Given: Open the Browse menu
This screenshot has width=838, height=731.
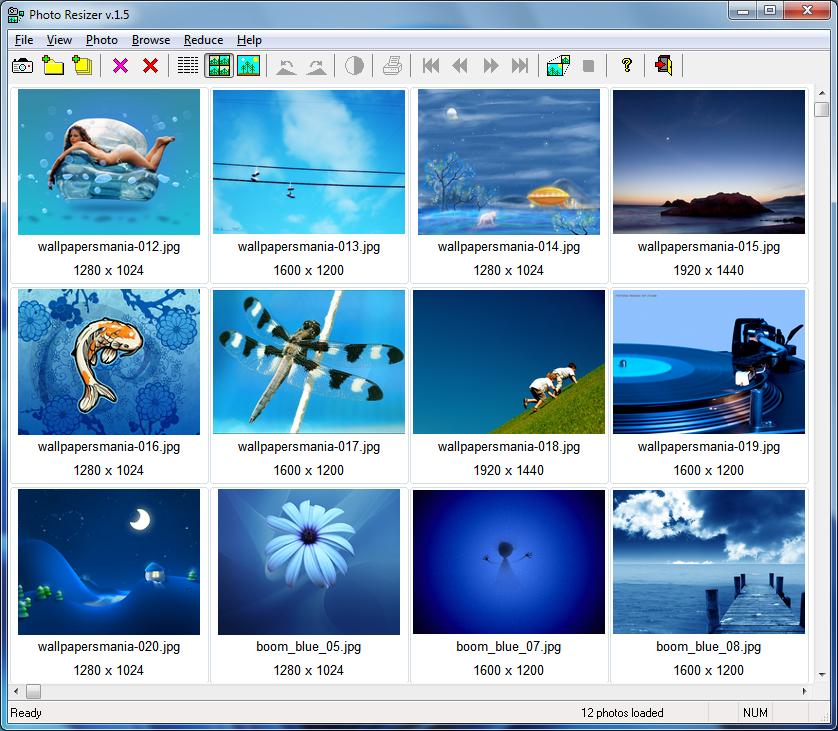Looking at the screenshot, I should [x=151, y=40].
